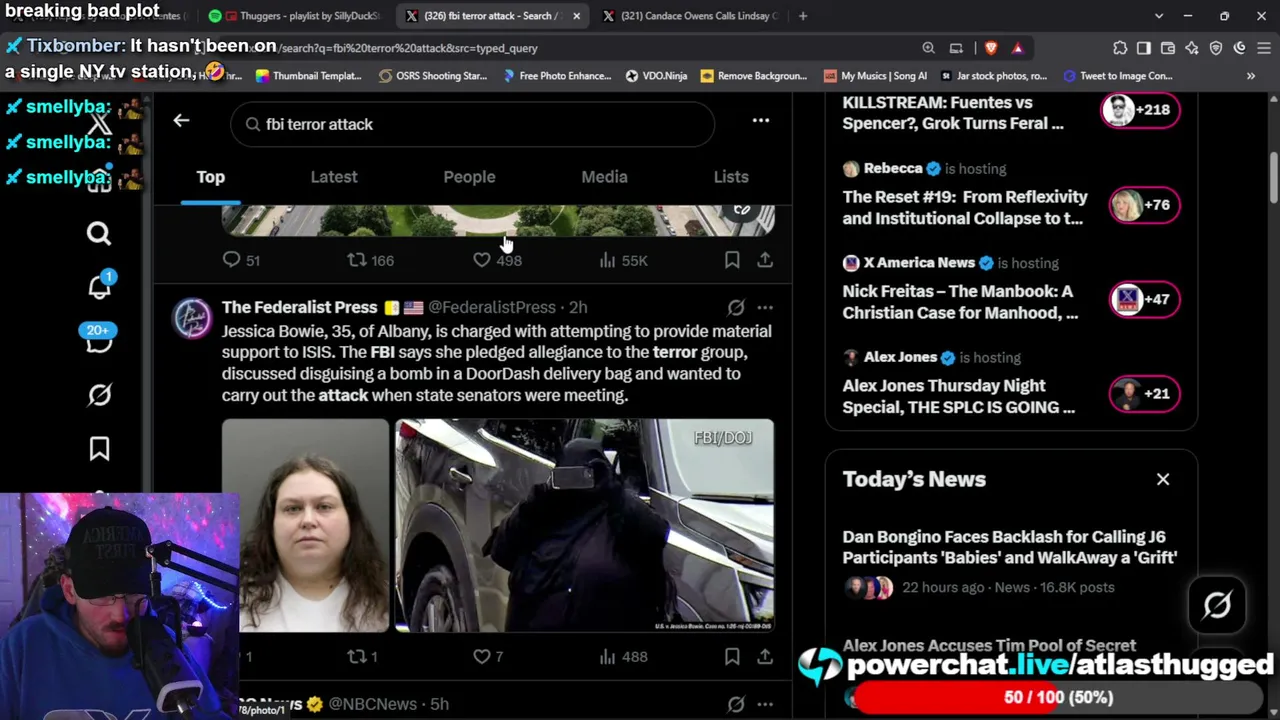Click the Brave Rewards triangle icon
Screen dimensions: 1280x720
click(x=1017, y=48)
